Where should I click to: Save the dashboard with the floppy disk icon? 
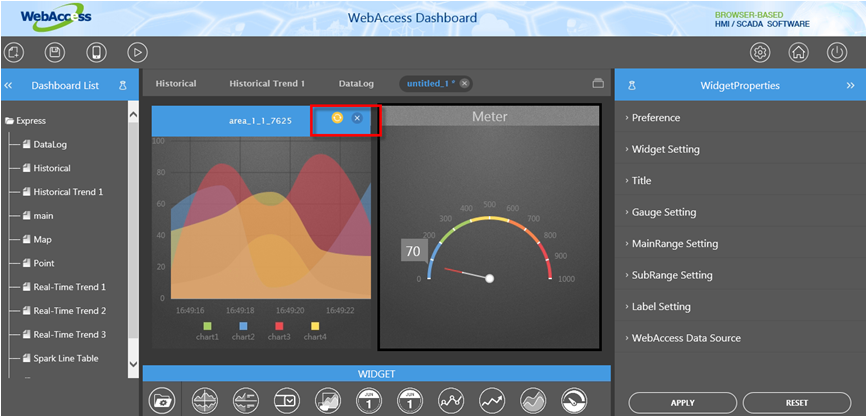pos(55,53)
